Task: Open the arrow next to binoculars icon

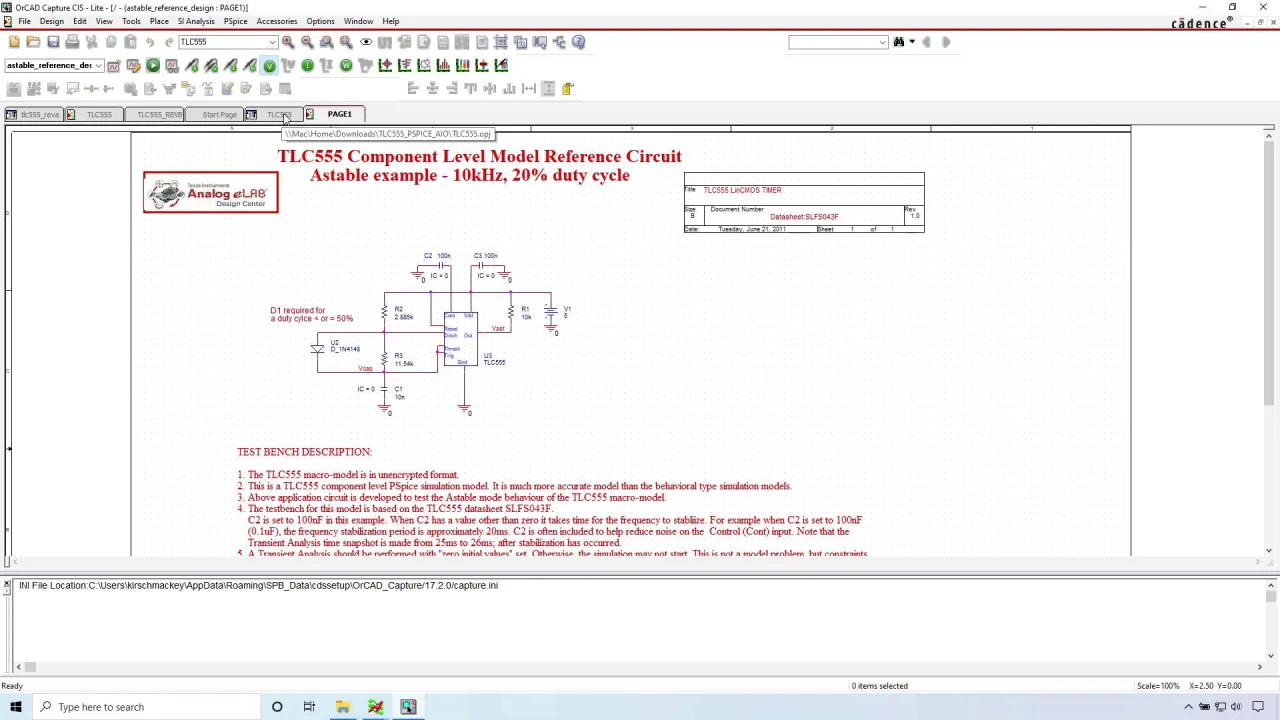Action: (911, 42)
